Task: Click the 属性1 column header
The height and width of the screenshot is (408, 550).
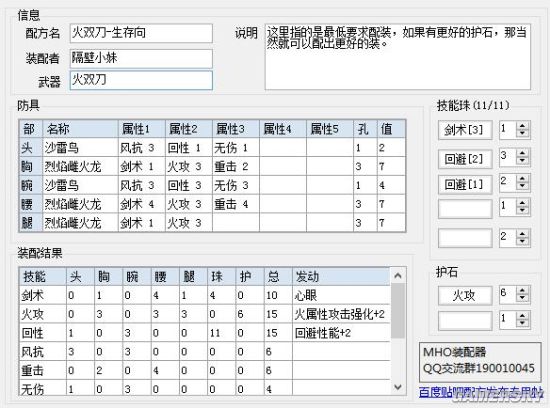Action: [x=142, y=129]
